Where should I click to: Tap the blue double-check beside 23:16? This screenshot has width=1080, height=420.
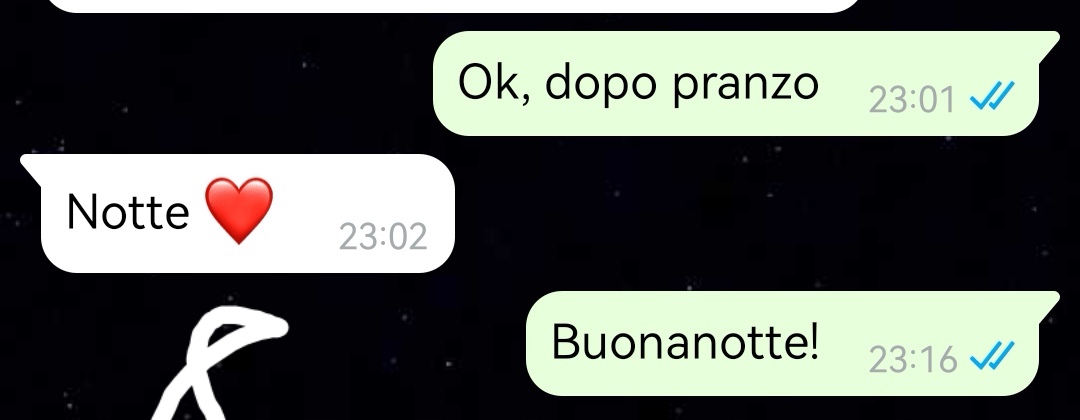point(992,356)
